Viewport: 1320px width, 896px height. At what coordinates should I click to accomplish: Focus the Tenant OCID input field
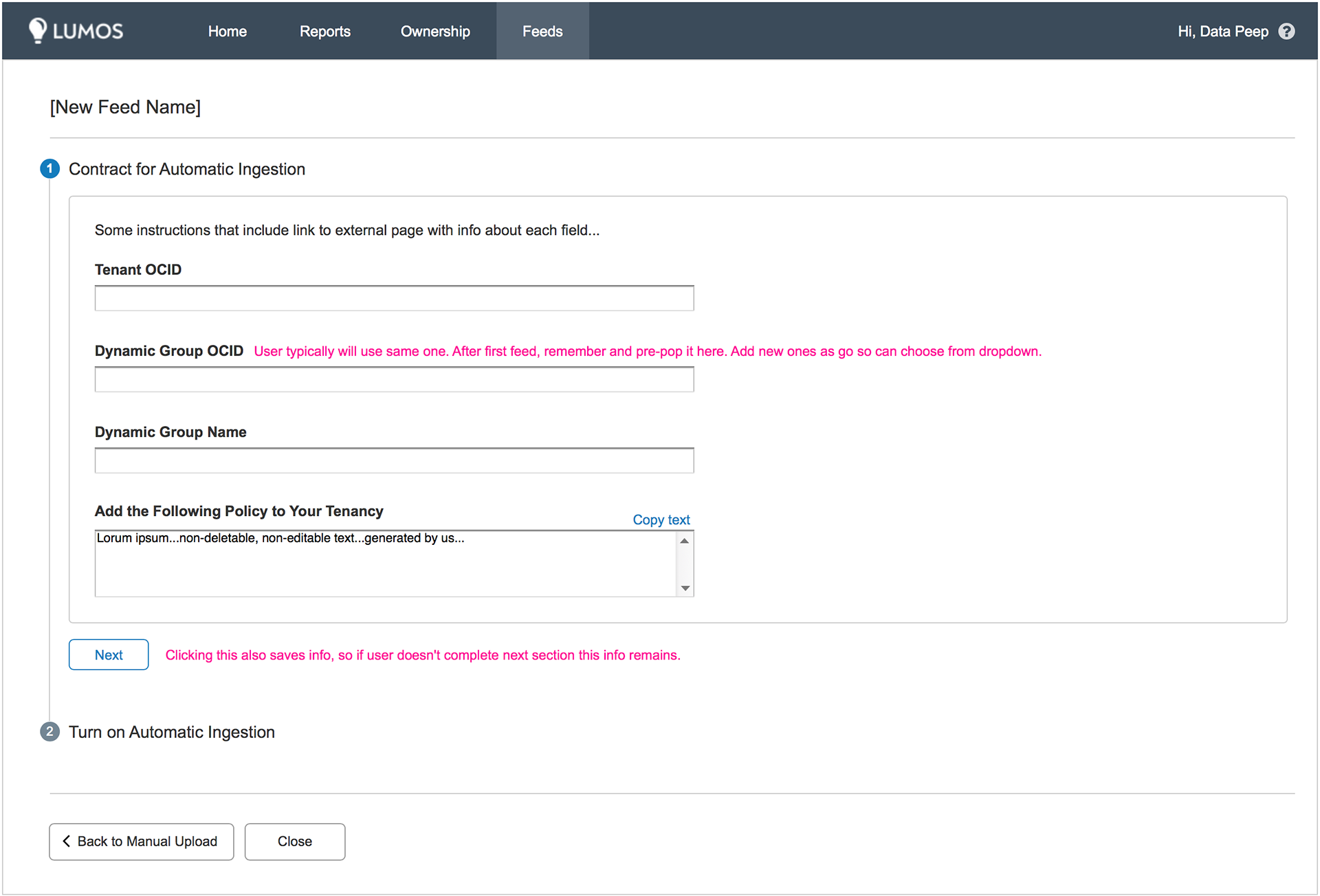pyautogui.click(x=394, y=298)
